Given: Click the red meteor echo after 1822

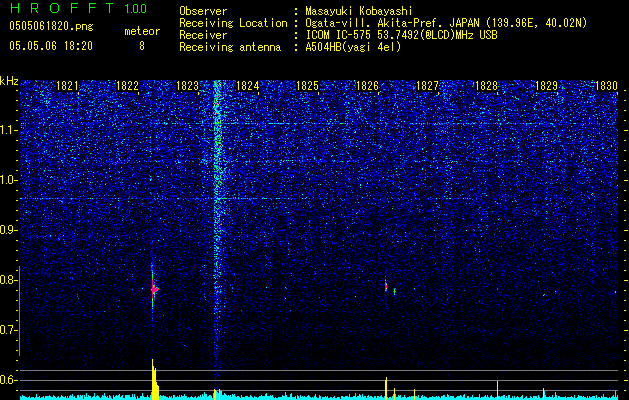Looking at the screenshot, I should tap(154, 289).
